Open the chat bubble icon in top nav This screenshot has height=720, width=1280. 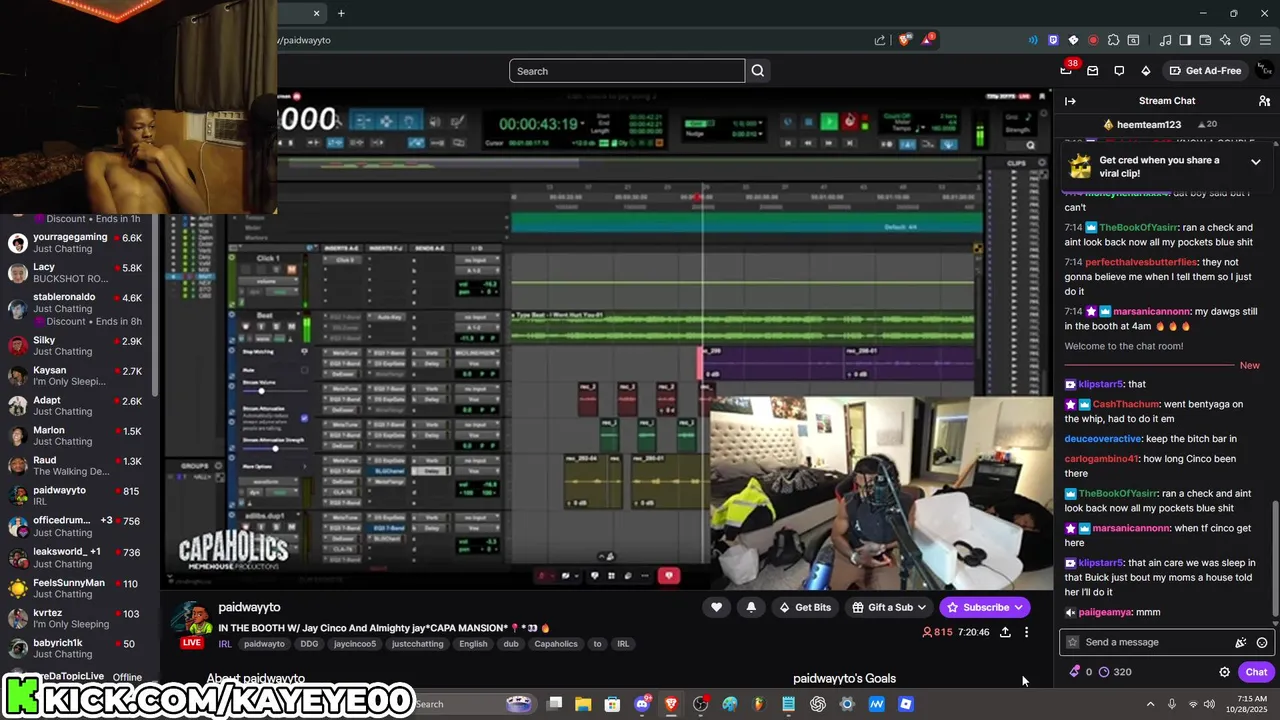tap(1119, 71)
